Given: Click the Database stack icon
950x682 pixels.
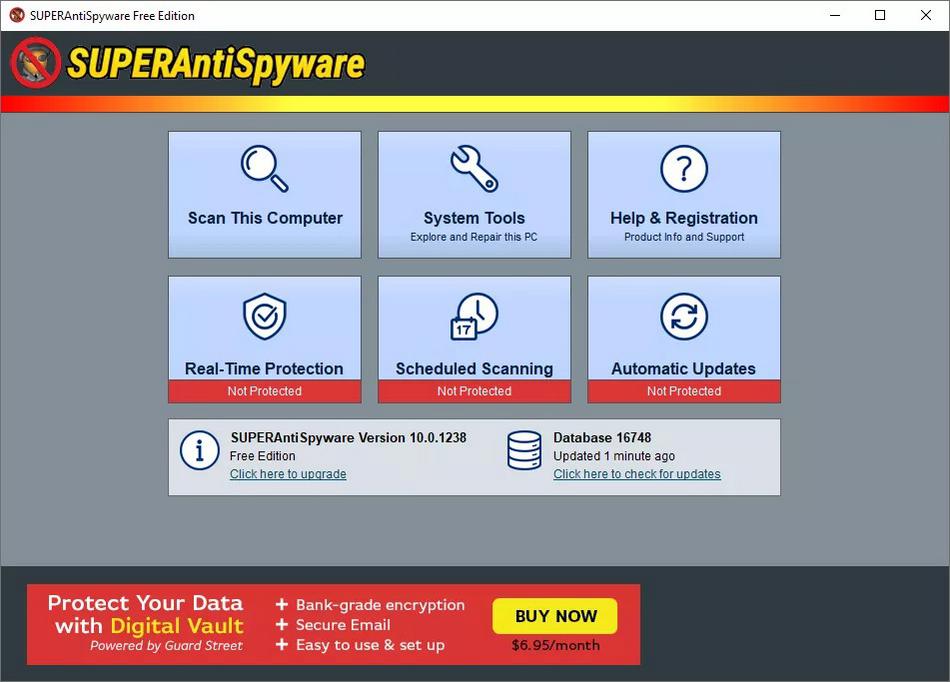Looking at the screenshot, I should point(524,451).
